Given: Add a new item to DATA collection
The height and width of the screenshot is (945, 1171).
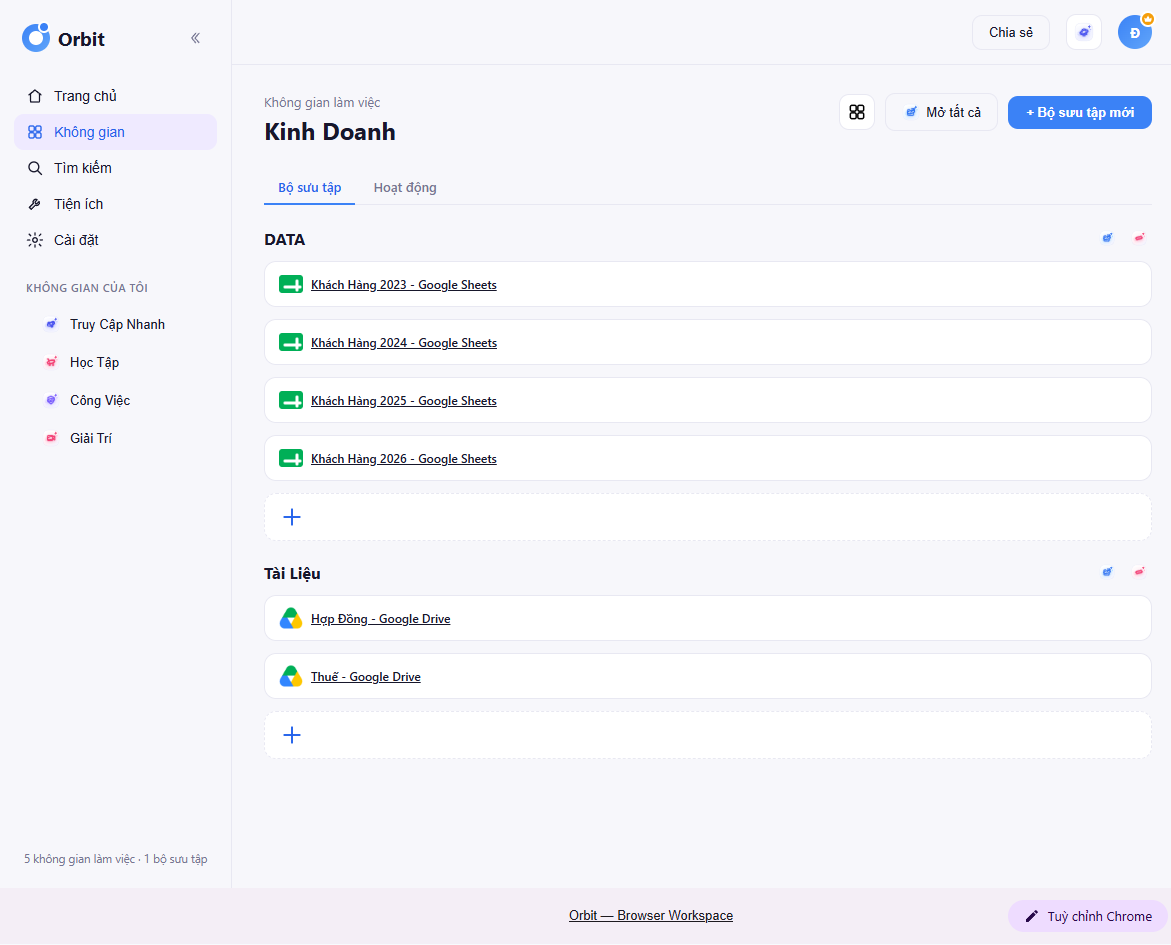Looking at the screenshot, I should click(707, 517).
